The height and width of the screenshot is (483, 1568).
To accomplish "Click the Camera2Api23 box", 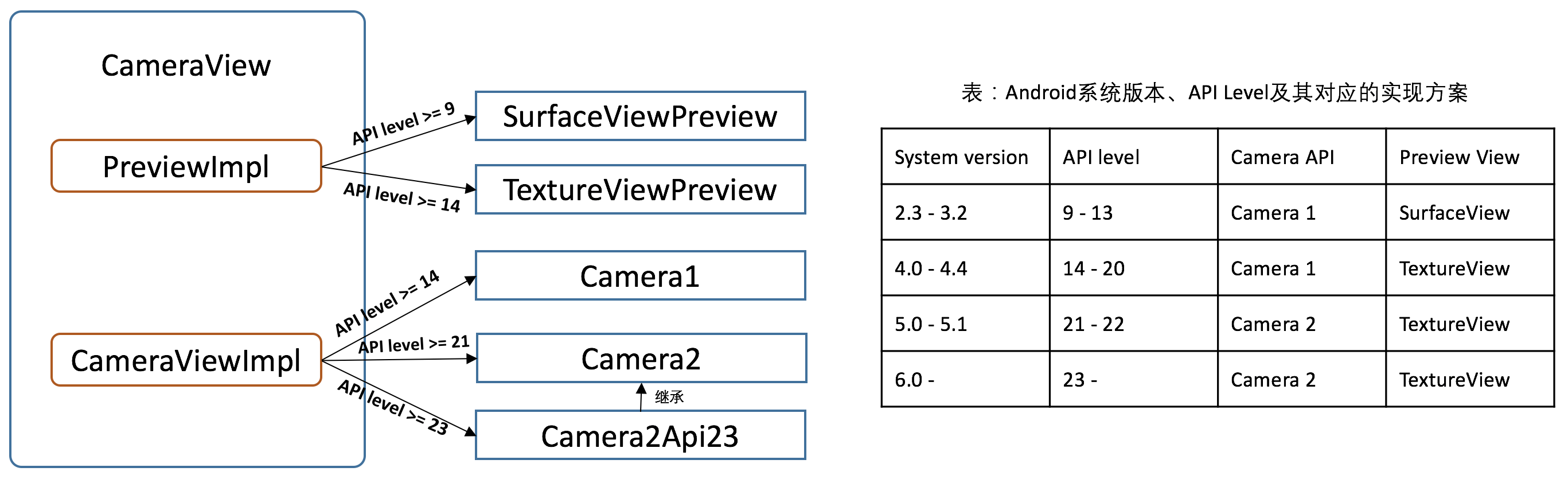I will [639, 435].
